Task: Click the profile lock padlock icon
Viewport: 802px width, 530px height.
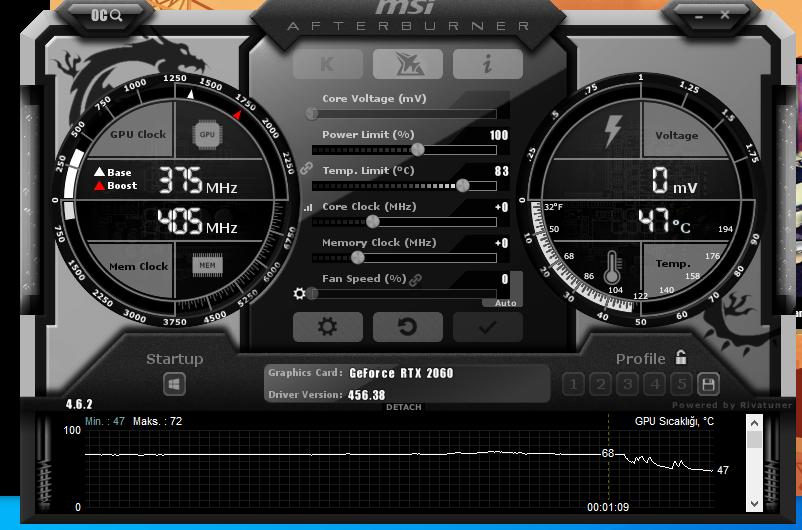Action: [681, 357]
